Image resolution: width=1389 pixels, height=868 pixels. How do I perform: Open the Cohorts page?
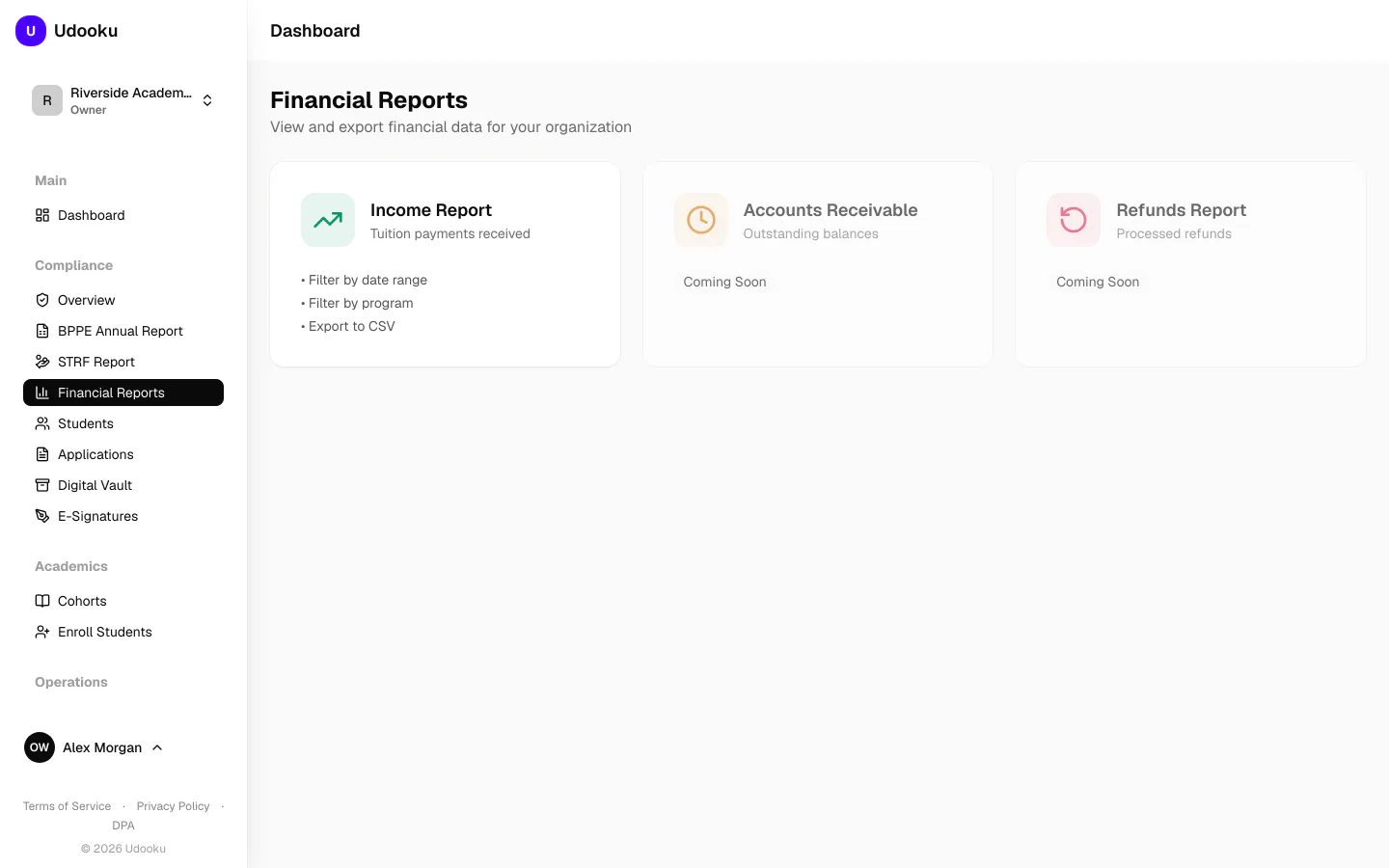point(123,601)
